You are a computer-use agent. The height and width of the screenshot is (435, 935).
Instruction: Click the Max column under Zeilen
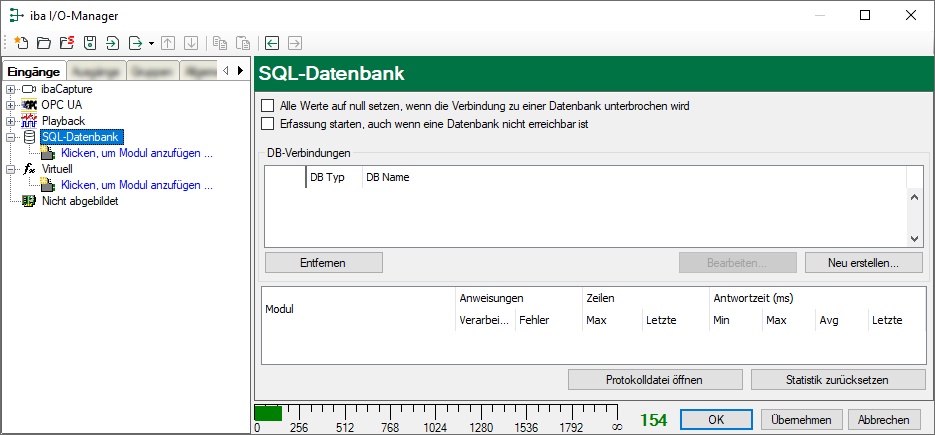pos(612,320)
